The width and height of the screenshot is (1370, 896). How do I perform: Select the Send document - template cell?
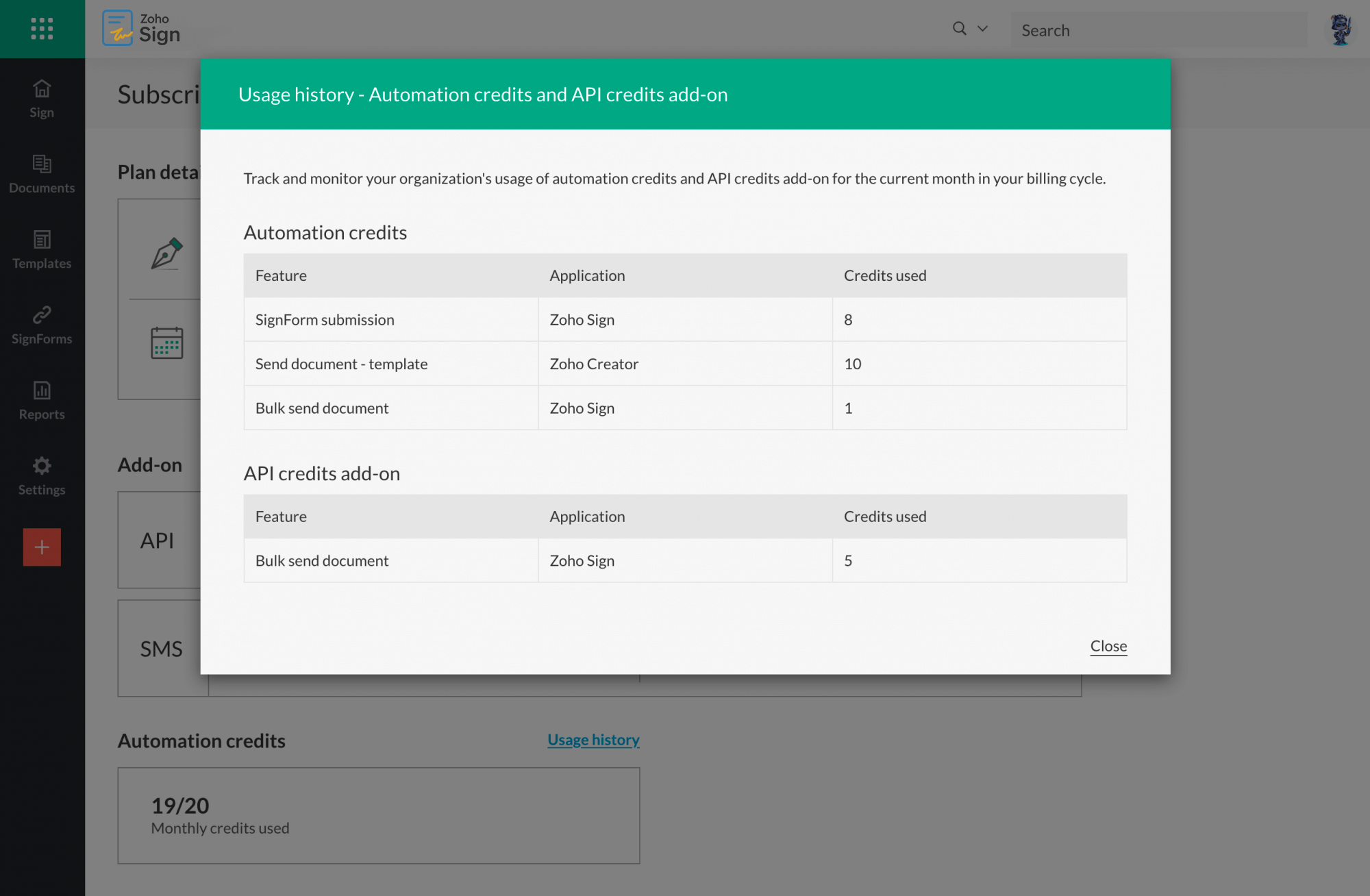click(391, 364)
